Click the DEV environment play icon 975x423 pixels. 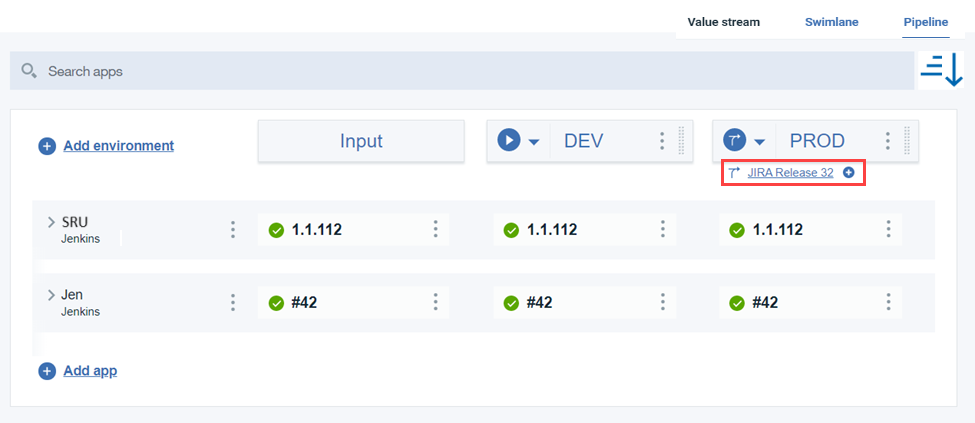(x=509, y=141)
